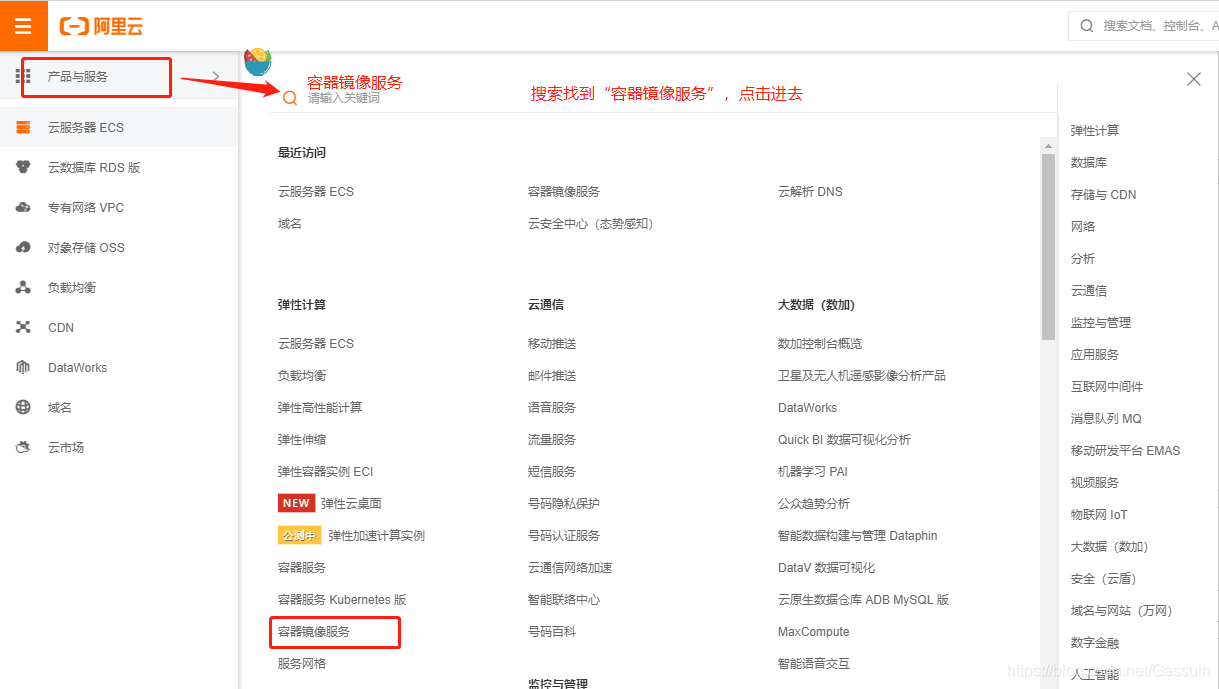Select 对象存储 OSS in sidebar
This screenshot has width=1219, height=689.
(86, 247)
